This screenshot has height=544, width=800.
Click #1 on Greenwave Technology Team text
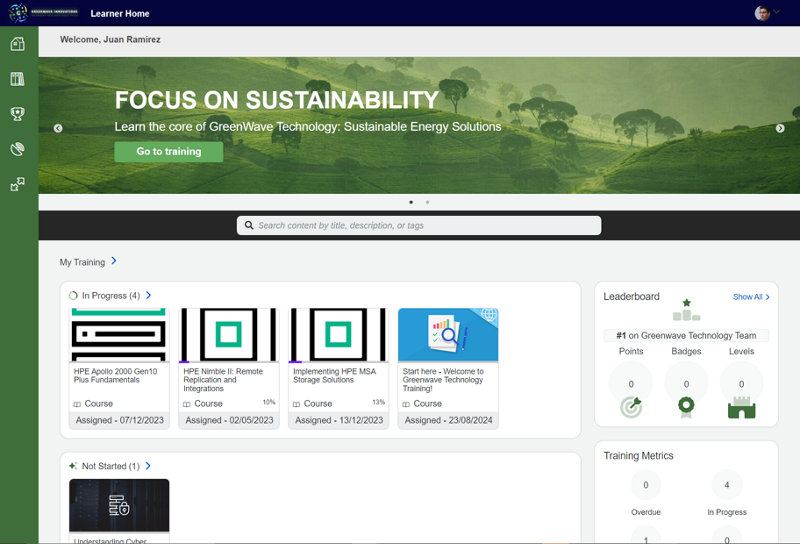[686, 335]
